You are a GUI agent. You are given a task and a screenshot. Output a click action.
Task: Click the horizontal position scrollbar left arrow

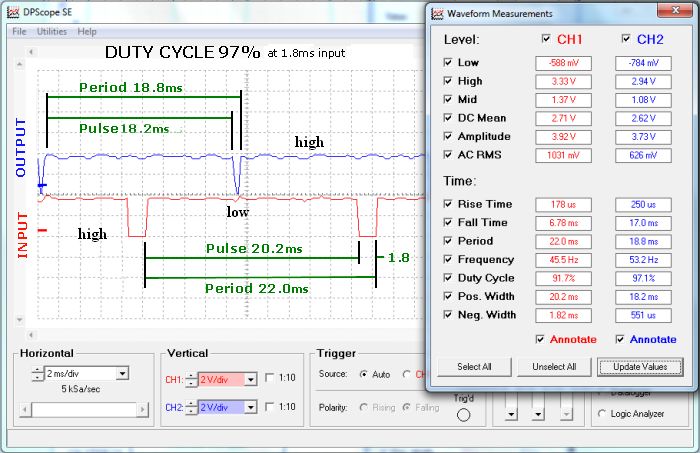tap(26, 409)
